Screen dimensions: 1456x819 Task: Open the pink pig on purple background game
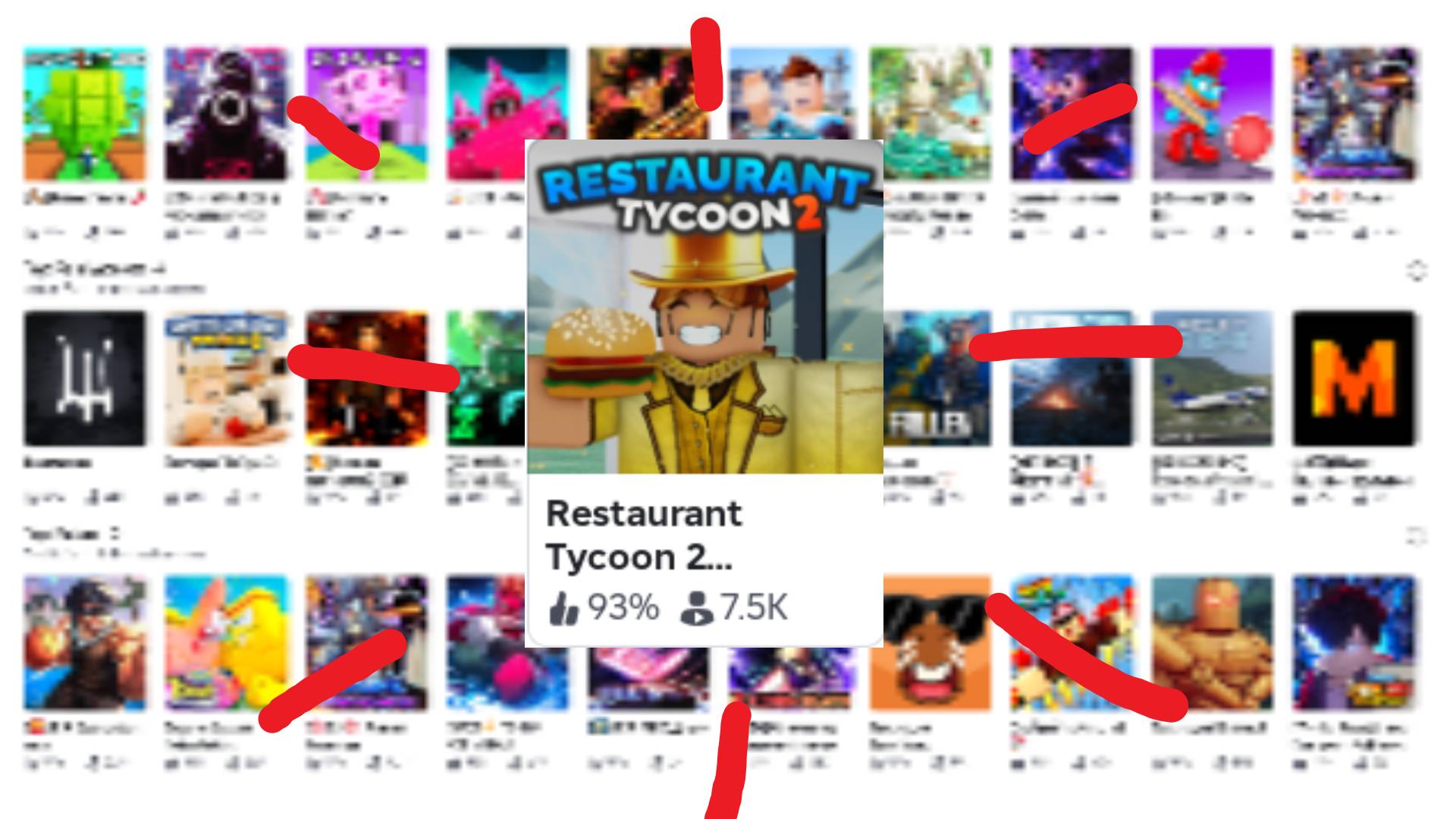click(x=366, y=114)
